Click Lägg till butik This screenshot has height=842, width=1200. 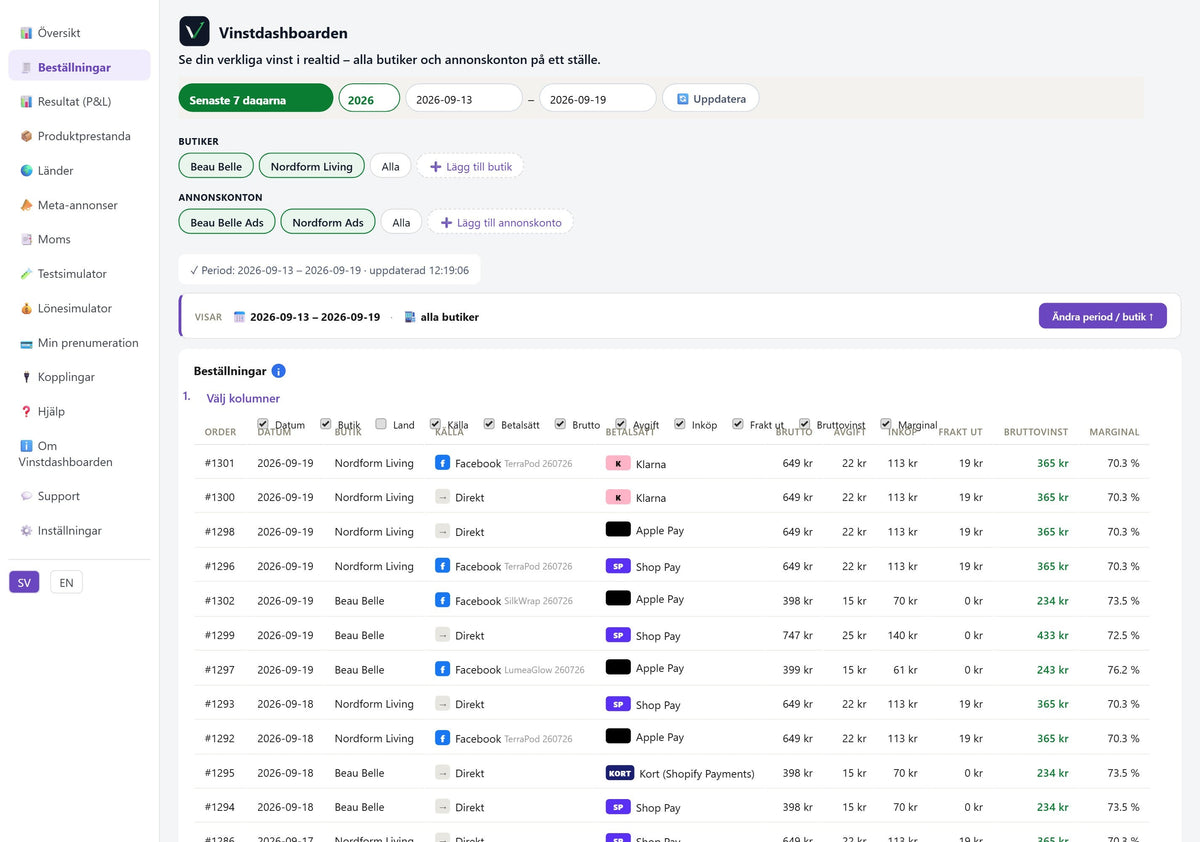click(470, 166)
